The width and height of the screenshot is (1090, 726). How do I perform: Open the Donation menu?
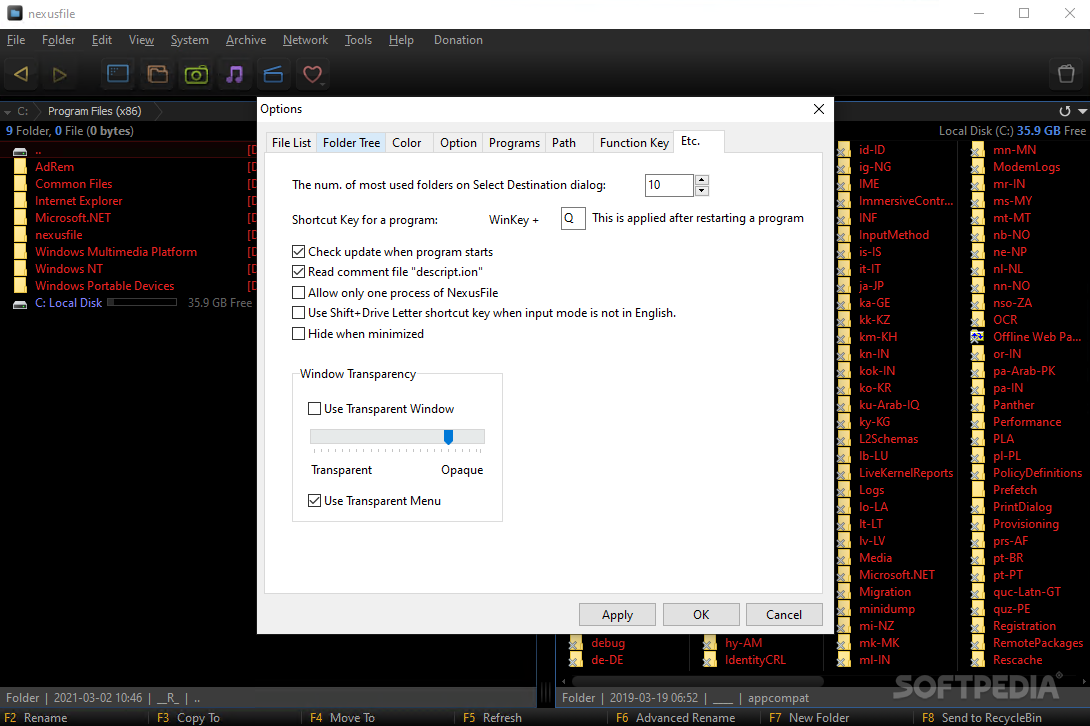[x=458, y=40]
